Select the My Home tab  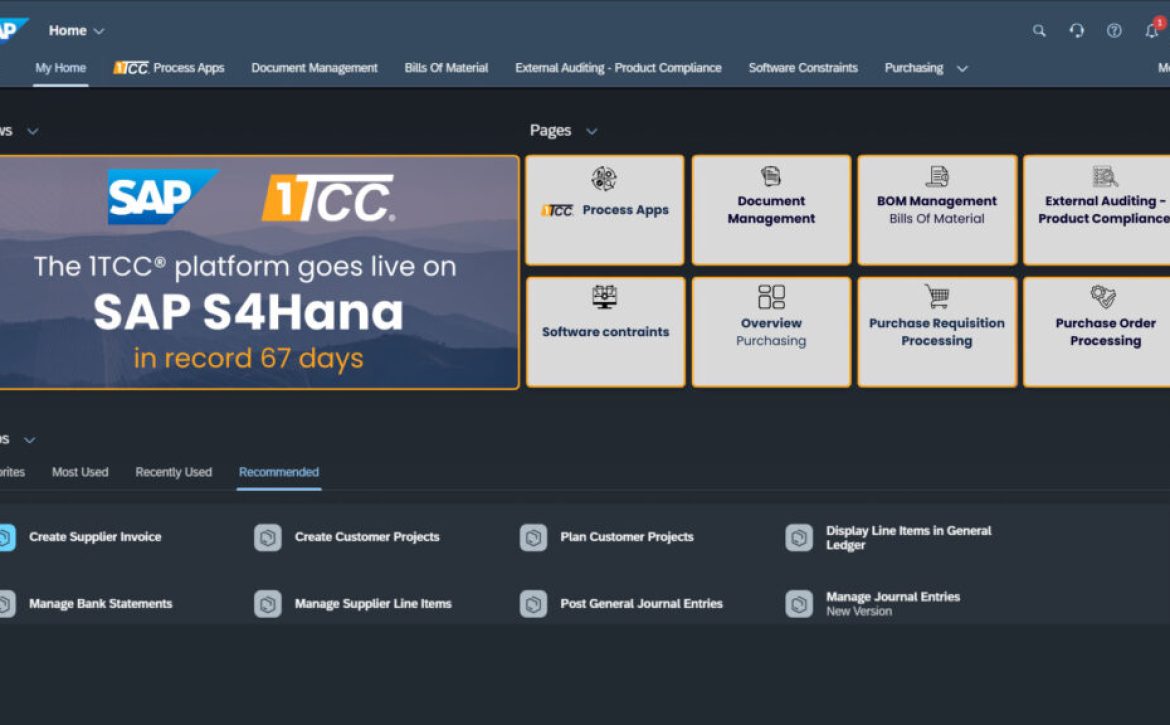(60, 68)
